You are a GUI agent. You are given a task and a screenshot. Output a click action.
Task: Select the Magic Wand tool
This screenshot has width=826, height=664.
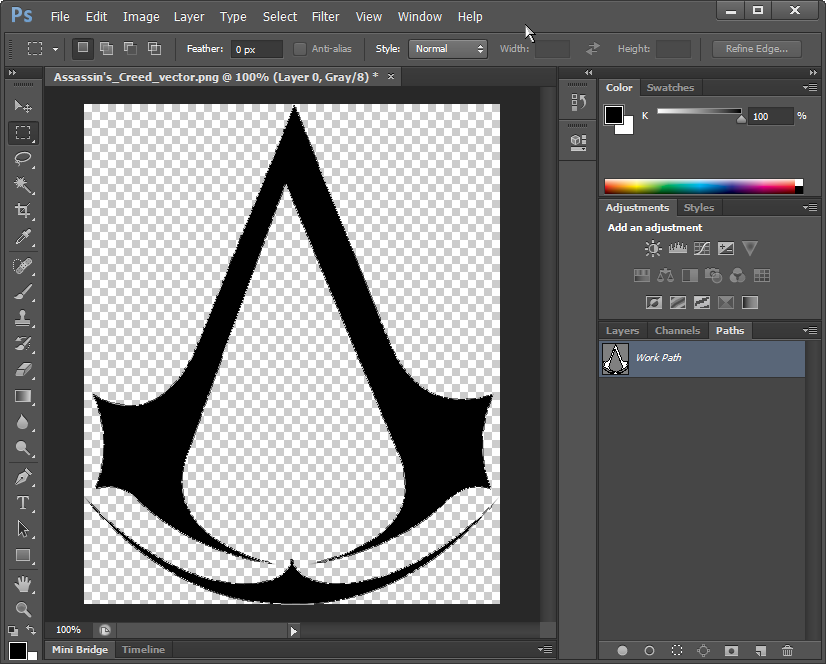point(23,185)
